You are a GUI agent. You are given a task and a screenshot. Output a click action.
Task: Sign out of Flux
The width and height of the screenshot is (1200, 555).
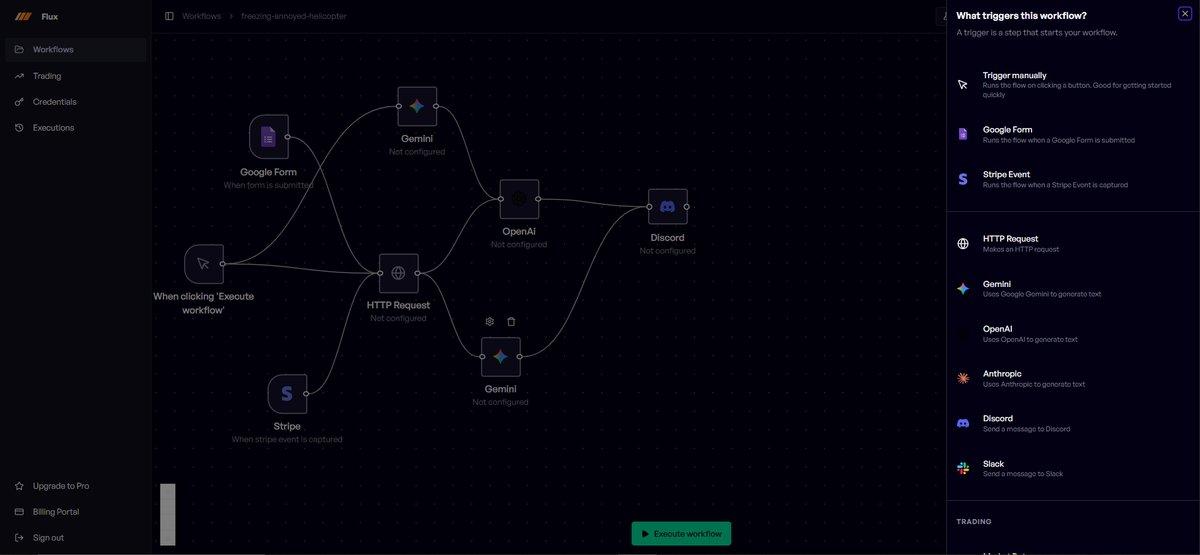pos(76,538)
